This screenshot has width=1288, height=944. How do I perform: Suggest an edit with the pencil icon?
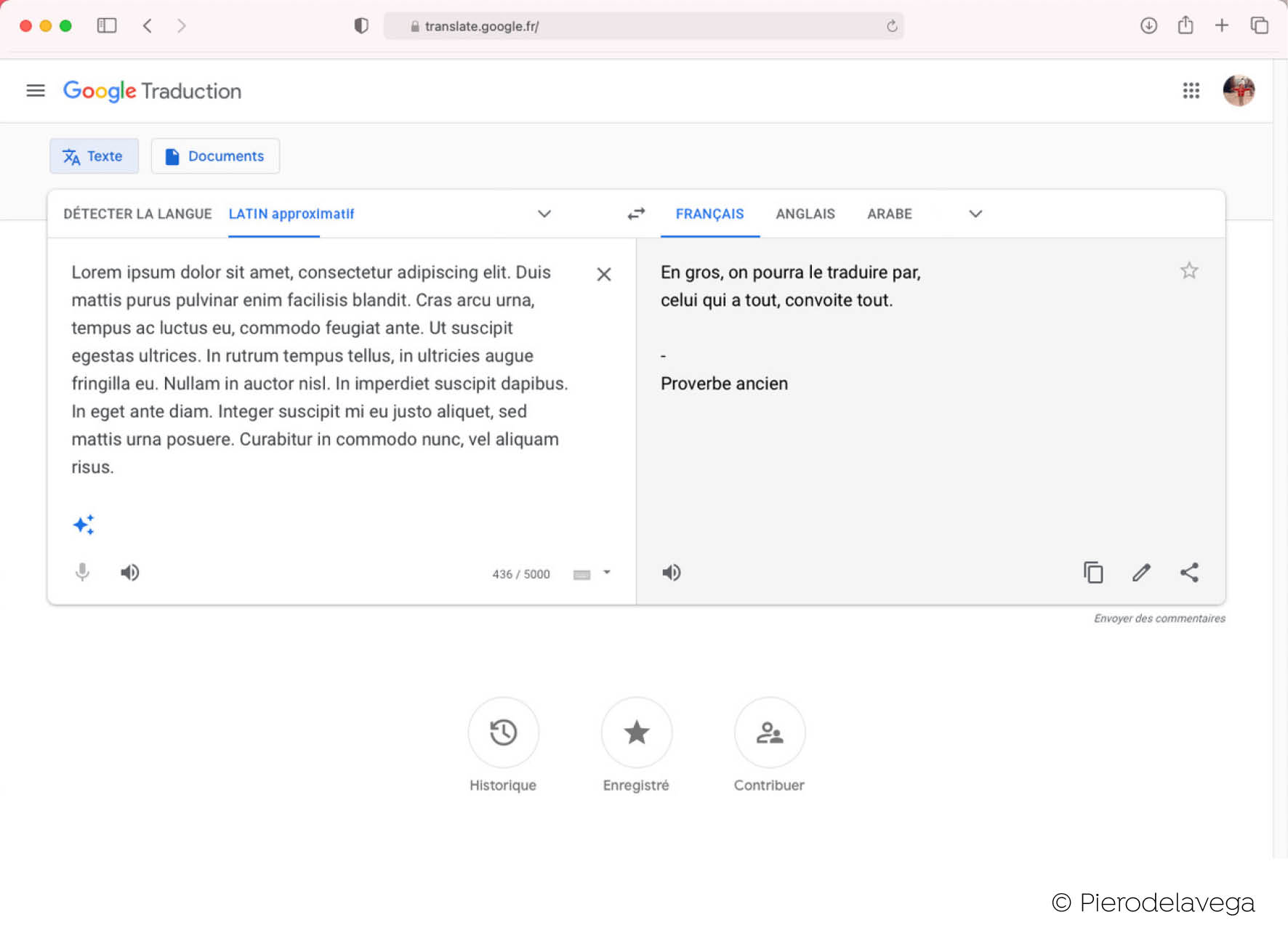(x=1141, y=573)
